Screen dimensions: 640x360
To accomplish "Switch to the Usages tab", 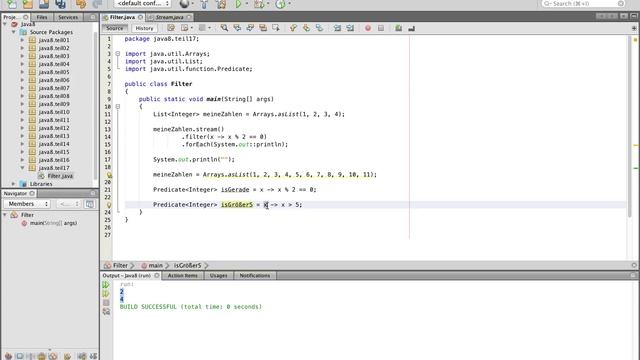I will pyautogui.click(x=218, y=276).
